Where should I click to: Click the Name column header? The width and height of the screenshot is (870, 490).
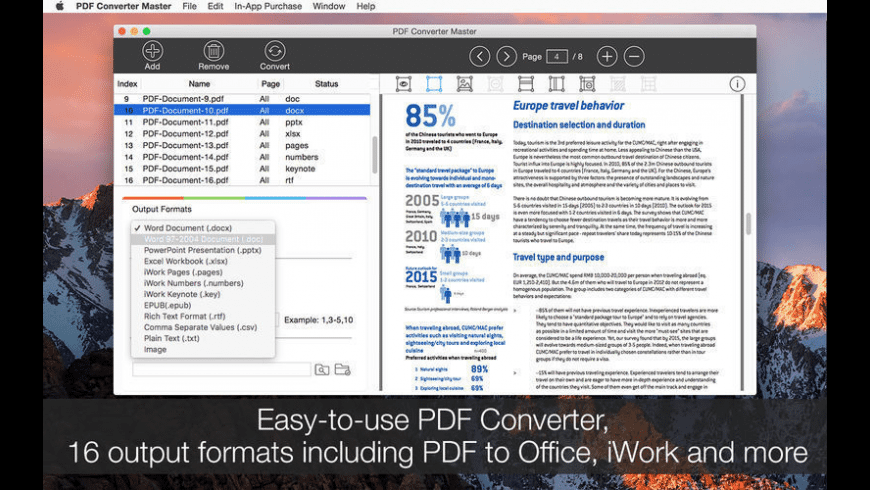coord(199,84)
